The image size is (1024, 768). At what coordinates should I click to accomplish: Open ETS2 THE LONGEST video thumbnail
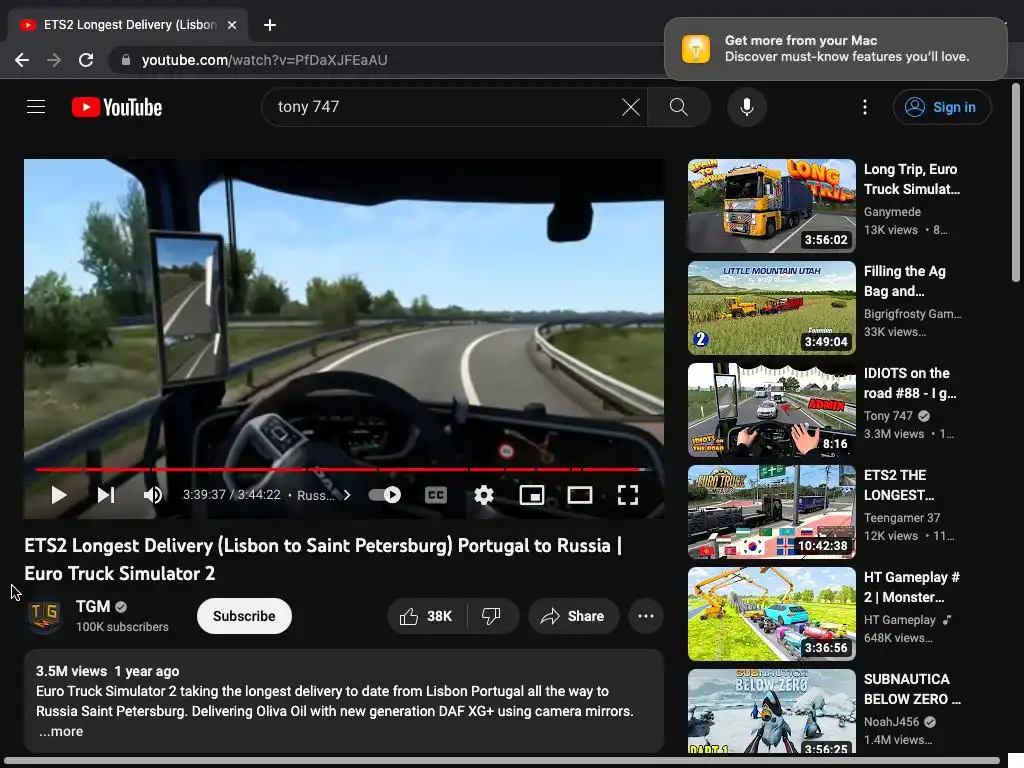coord(771,511)
